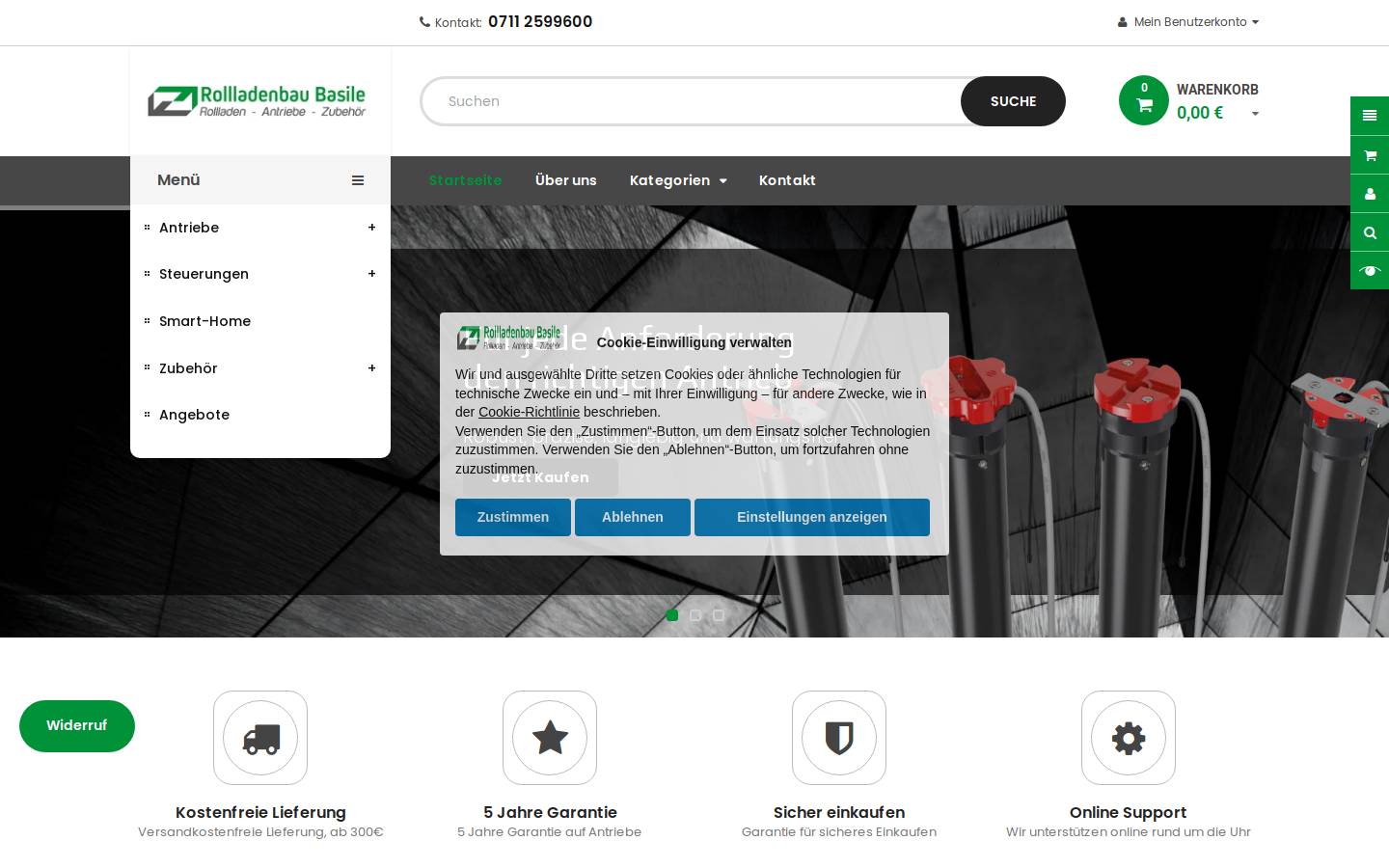Click the right sidebar search icon
The width and height of the screenshot is (1389, 868).
coord(1370,231)
